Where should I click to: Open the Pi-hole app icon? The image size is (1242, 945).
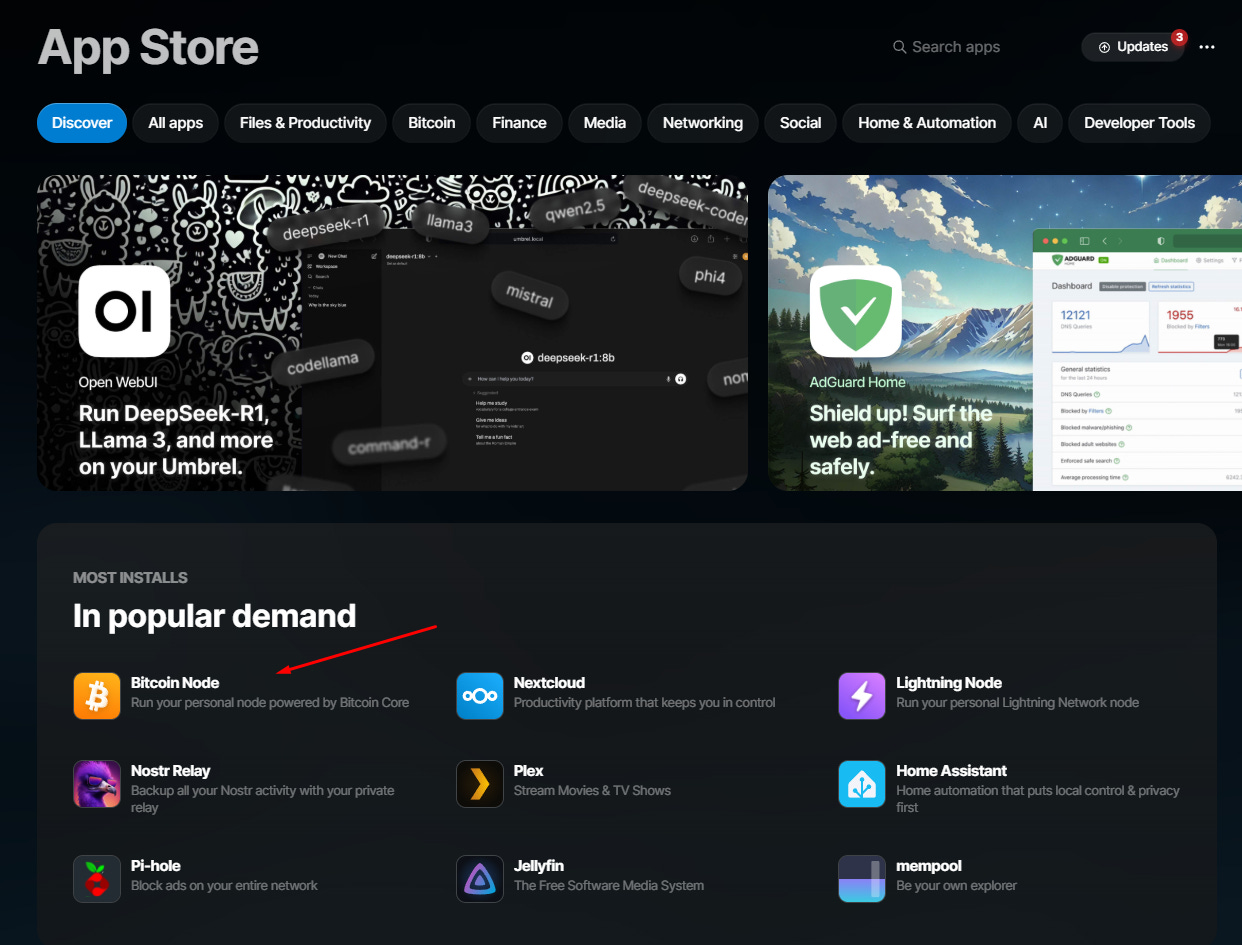pyautogui.click(x=97, y=879)
